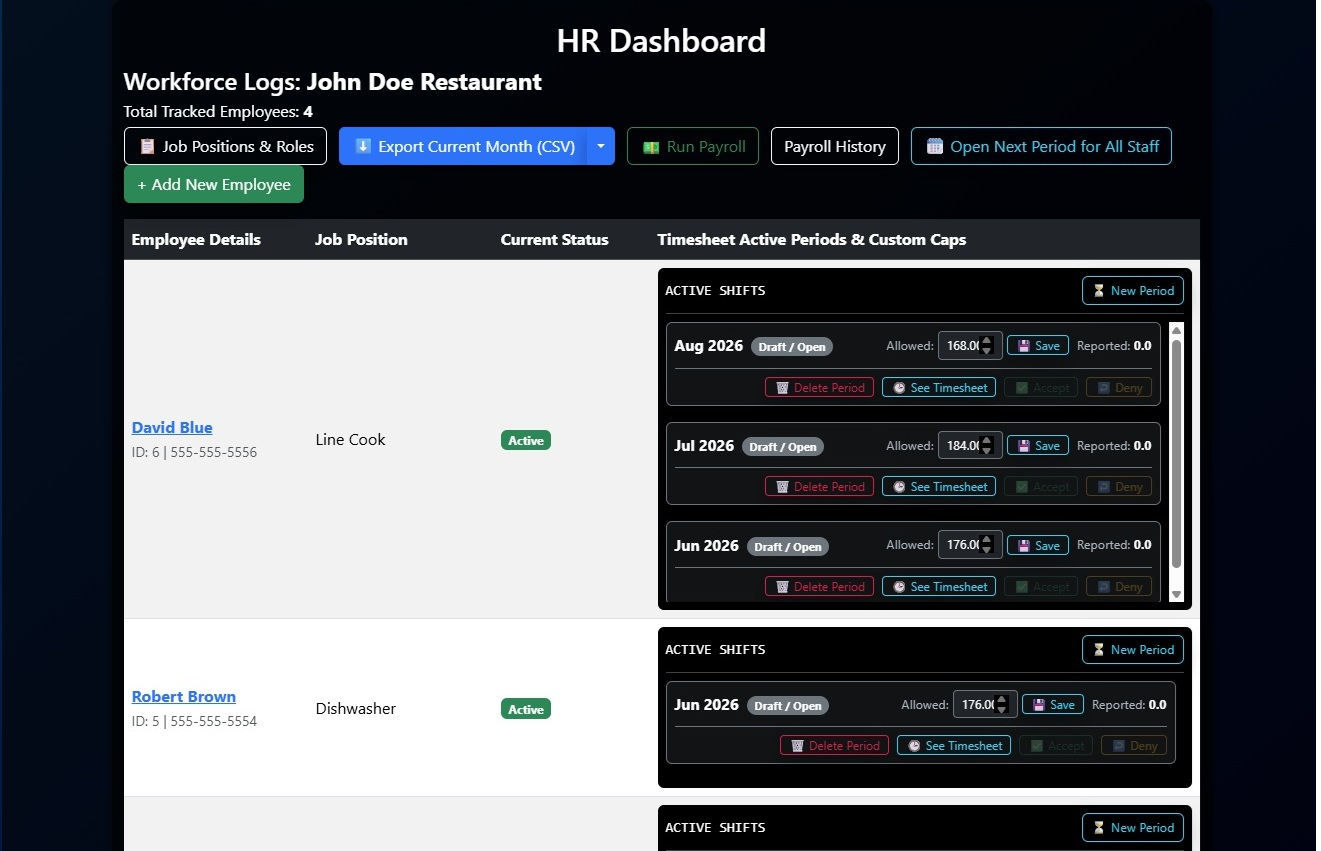Viewport: 1321px width, 851px height.
Task: Click the Draft / Open badge for Jul 2026
Action: tap(783, 446)
